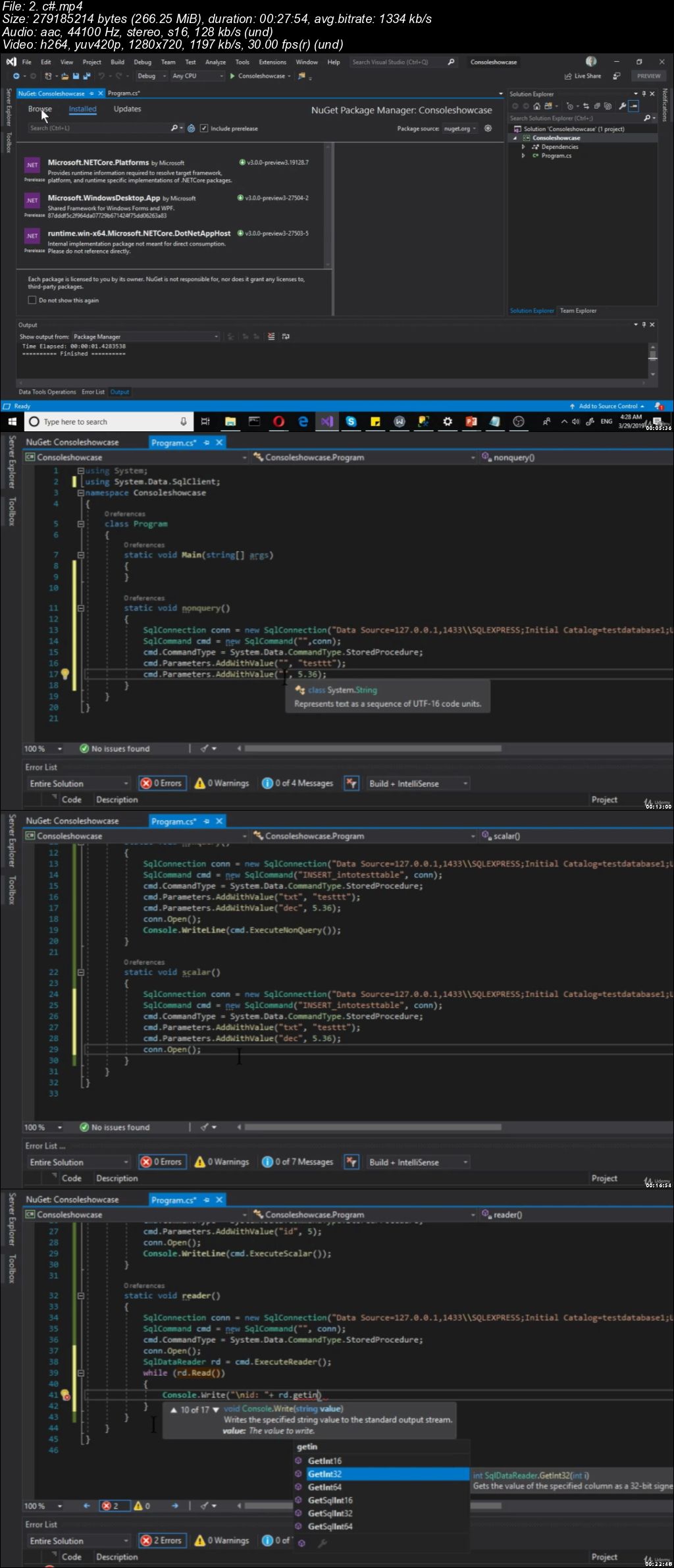Viewport: 674px width, 1568px height.
Task: Click the Type here to search box
Action: tap(109, 421)
